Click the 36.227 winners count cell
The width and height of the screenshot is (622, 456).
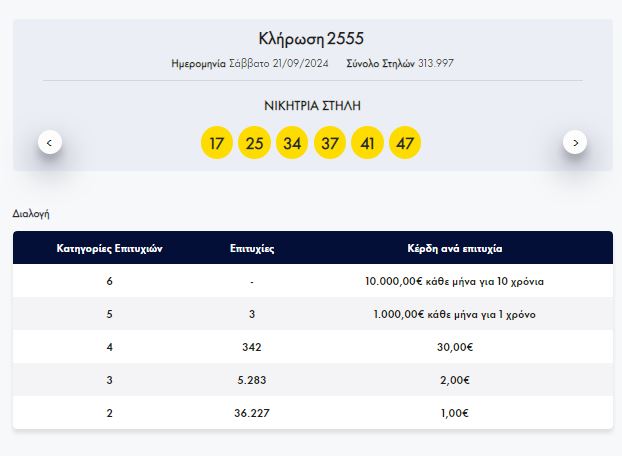tap(252, 413)
